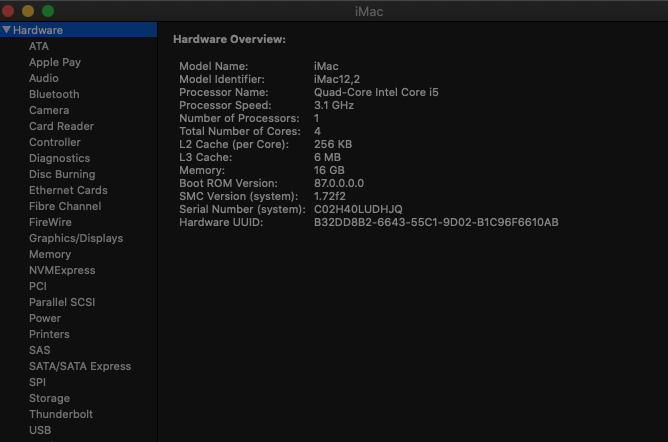Collapse the Hardware disclosure triangle

pos(6,30)
